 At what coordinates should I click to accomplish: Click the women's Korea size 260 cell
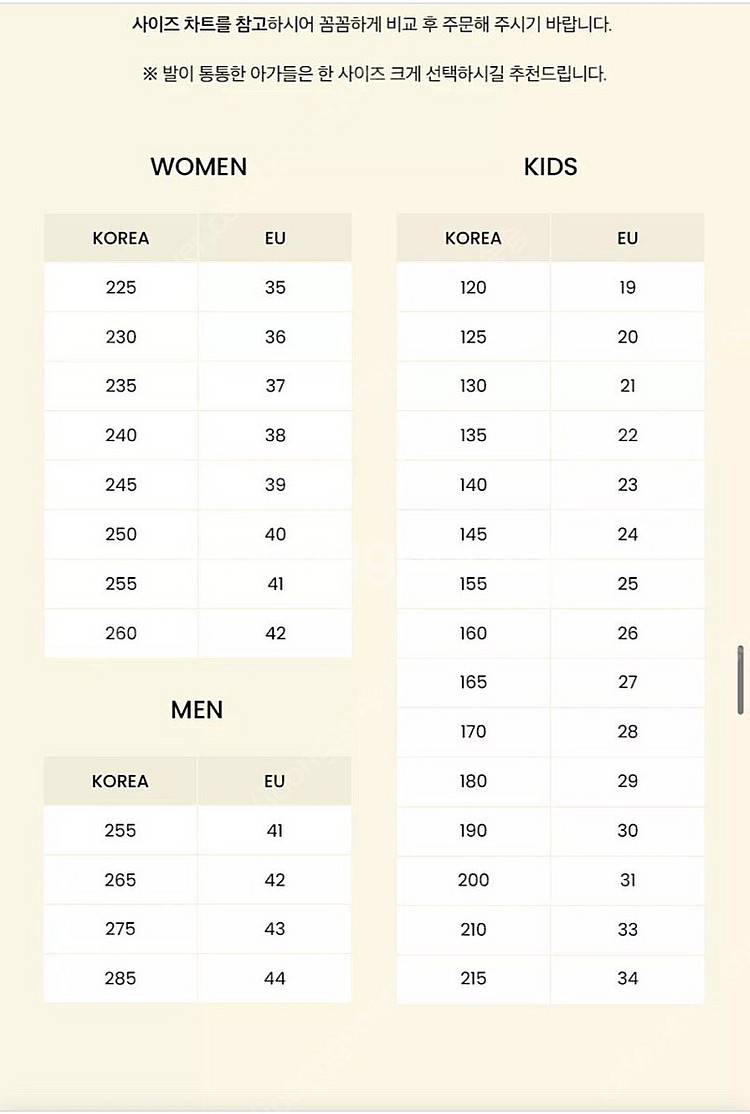121,633
